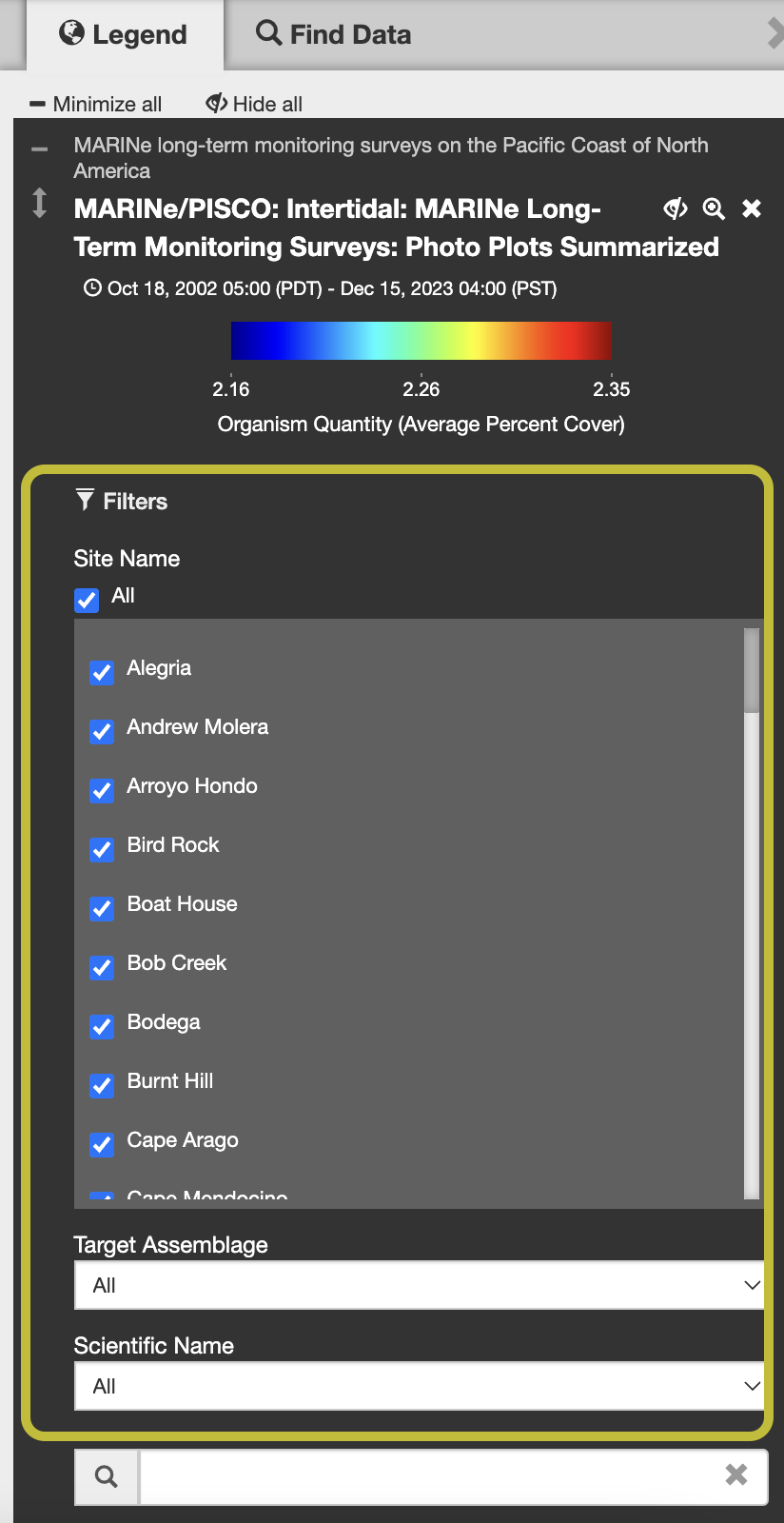Click Hide all layers
The height and width of the screenshot is (1523, 784).
point(254,104)
